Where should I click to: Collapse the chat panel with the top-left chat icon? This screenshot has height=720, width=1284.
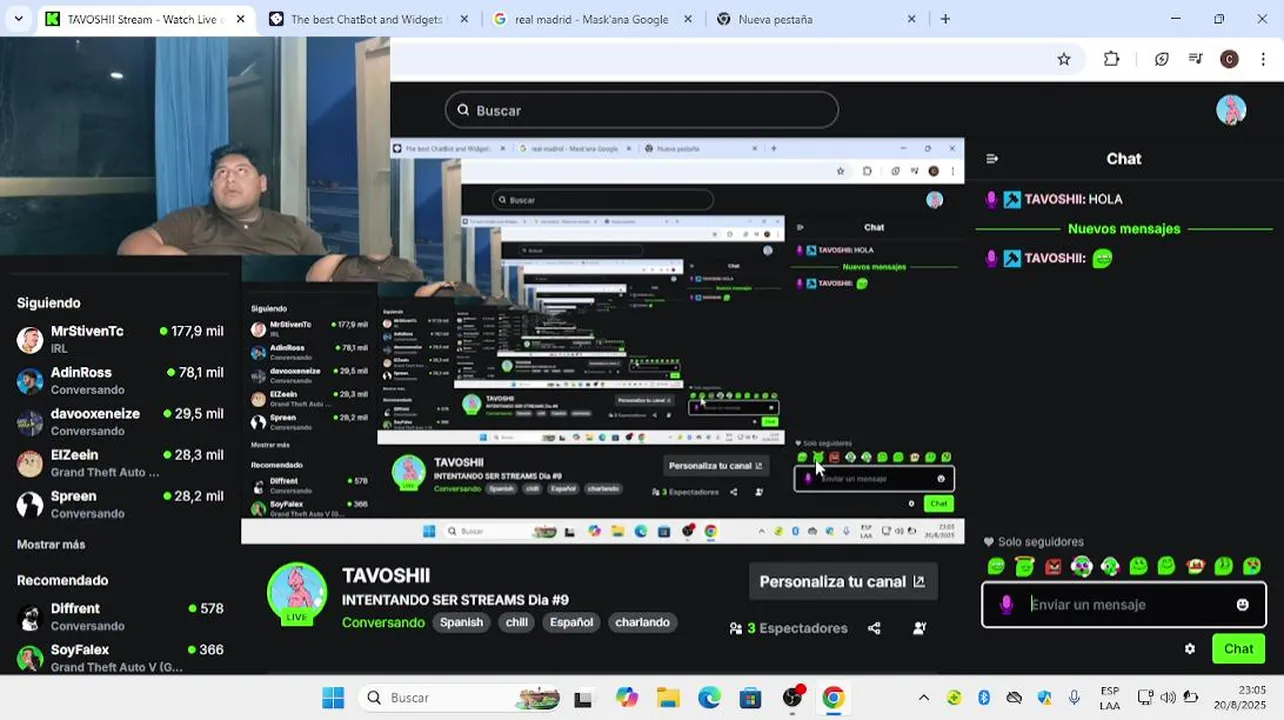(992, 159)
